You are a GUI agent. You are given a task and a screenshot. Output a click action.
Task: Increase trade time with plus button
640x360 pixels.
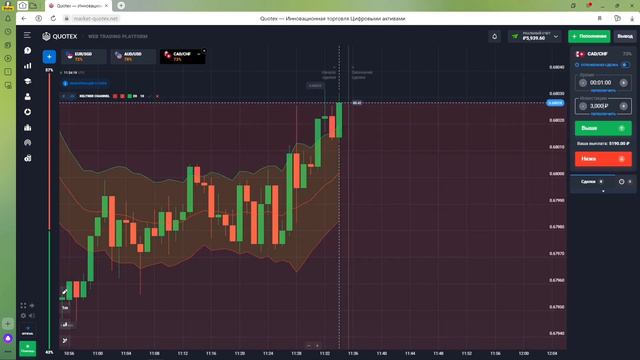623,83
